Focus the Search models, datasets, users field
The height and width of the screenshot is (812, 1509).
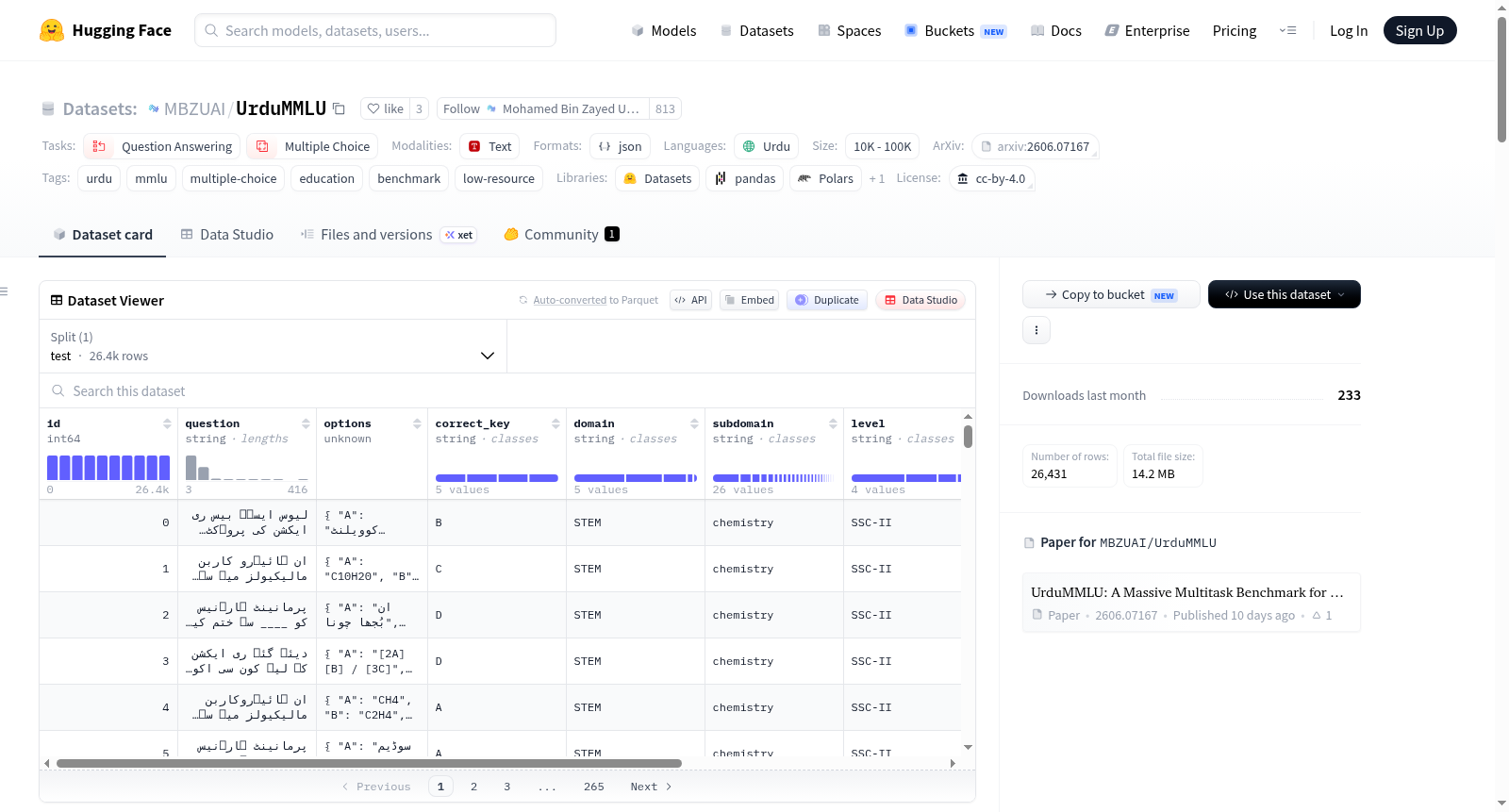375,30
